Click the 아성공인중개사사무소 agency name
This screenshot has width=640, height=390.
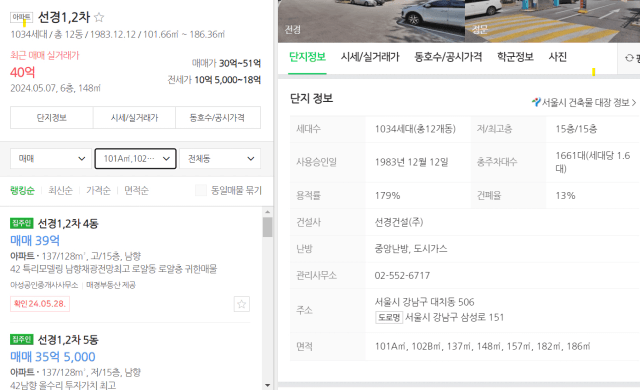[44, 285]
